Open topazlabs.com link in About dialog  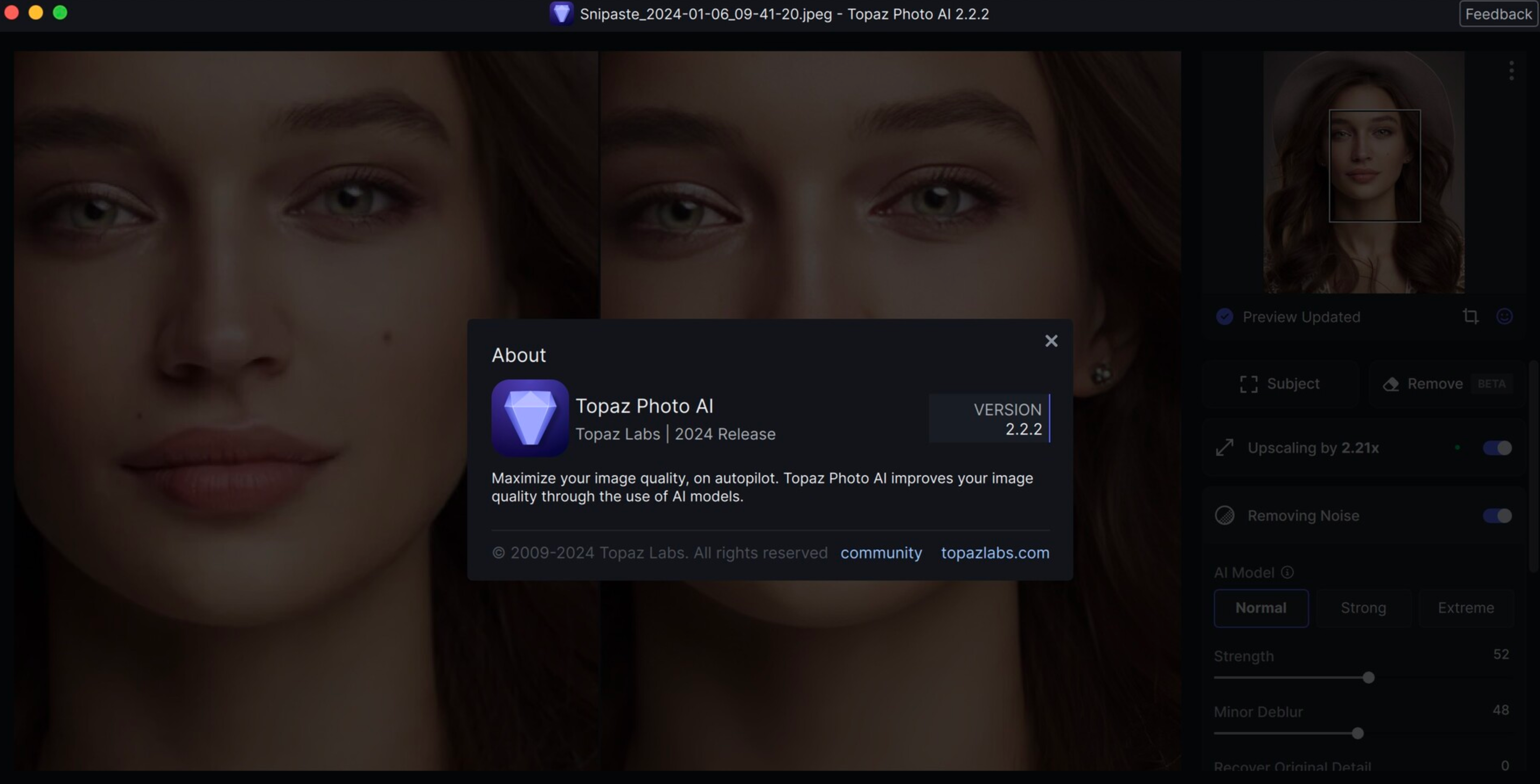pyautogui.click(x=995, y=553)
